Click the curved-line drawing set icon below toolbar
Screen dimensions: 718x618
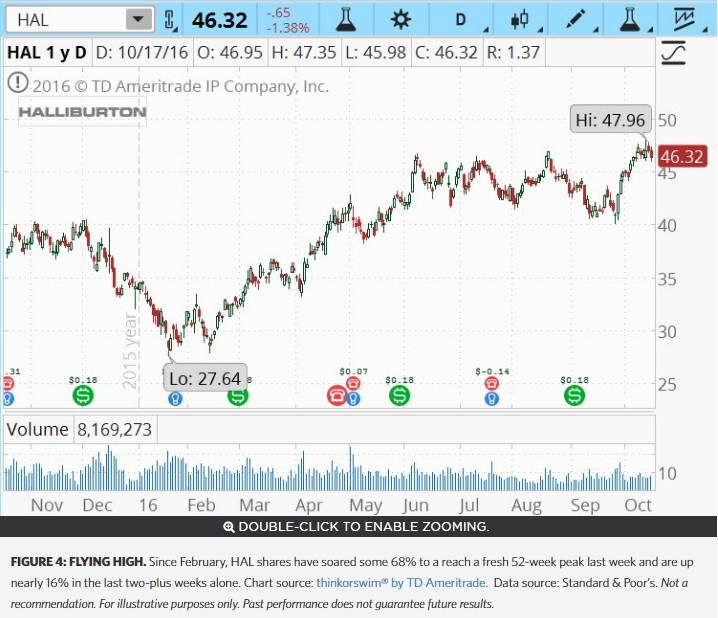click(674, 52)
